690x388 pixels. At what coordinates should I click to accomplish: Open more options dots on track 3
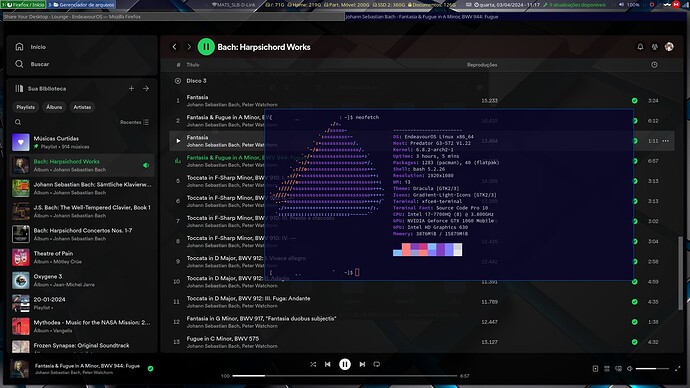coord(665,141)
